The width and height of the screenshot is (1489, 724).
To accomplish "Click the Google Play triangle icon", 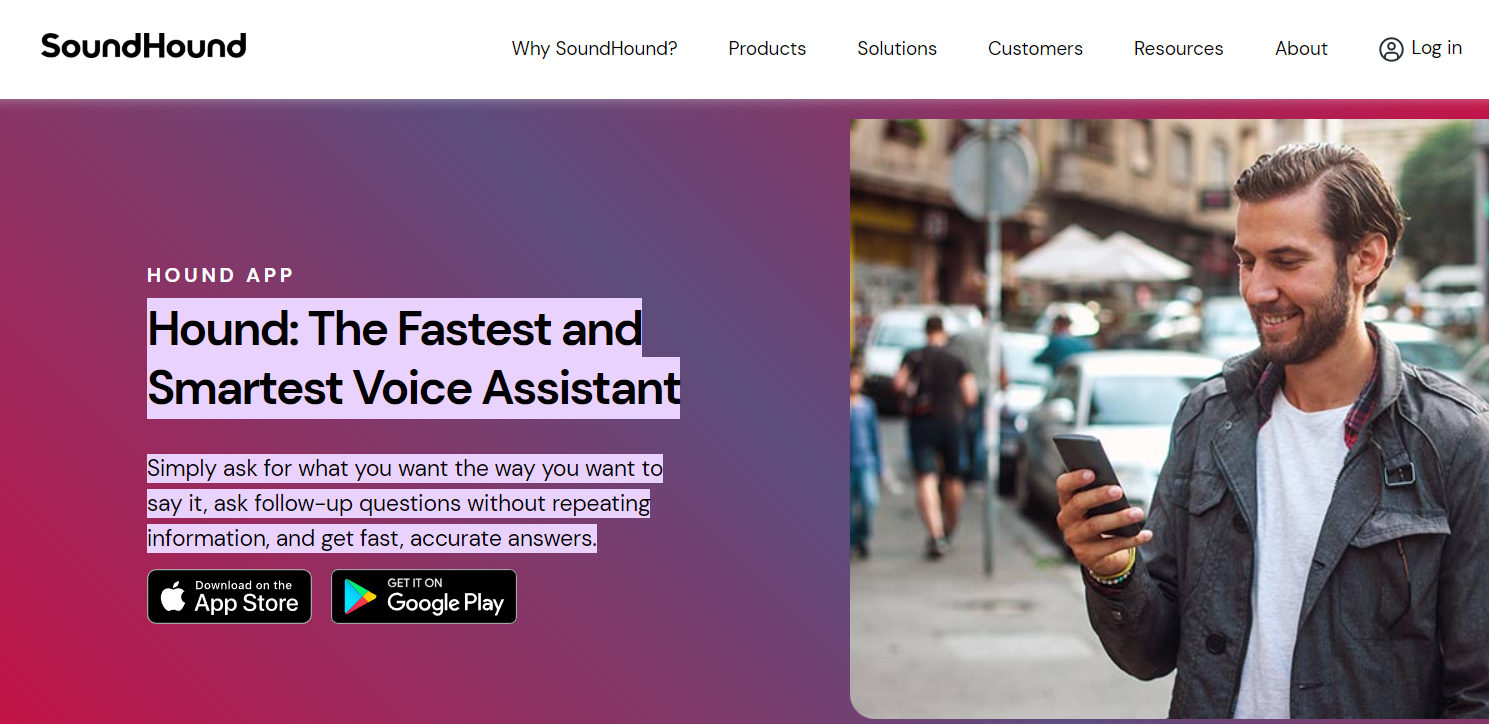I will click(x=360, y=597).
